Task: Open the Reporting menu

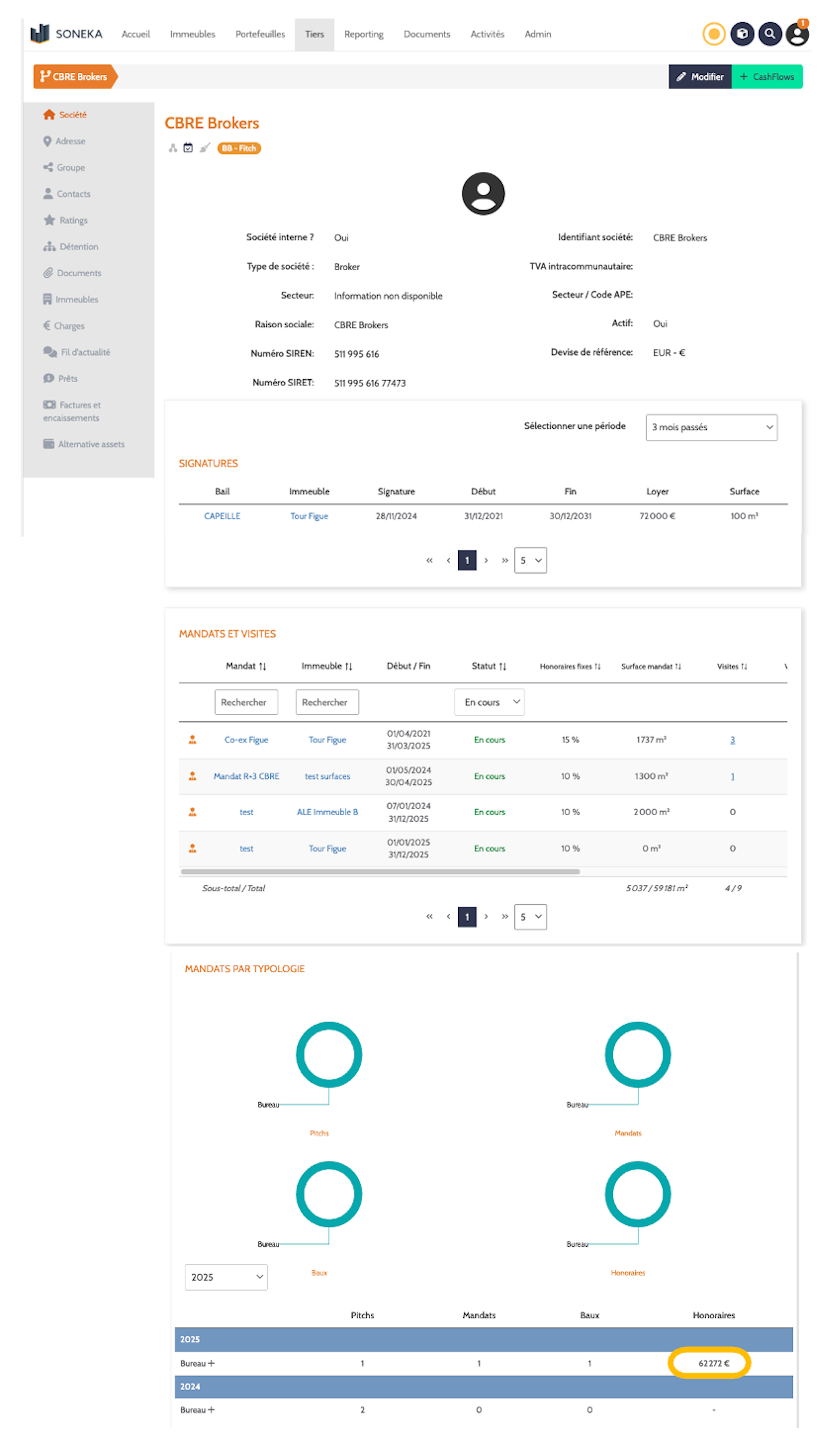Action: (364, 34)
